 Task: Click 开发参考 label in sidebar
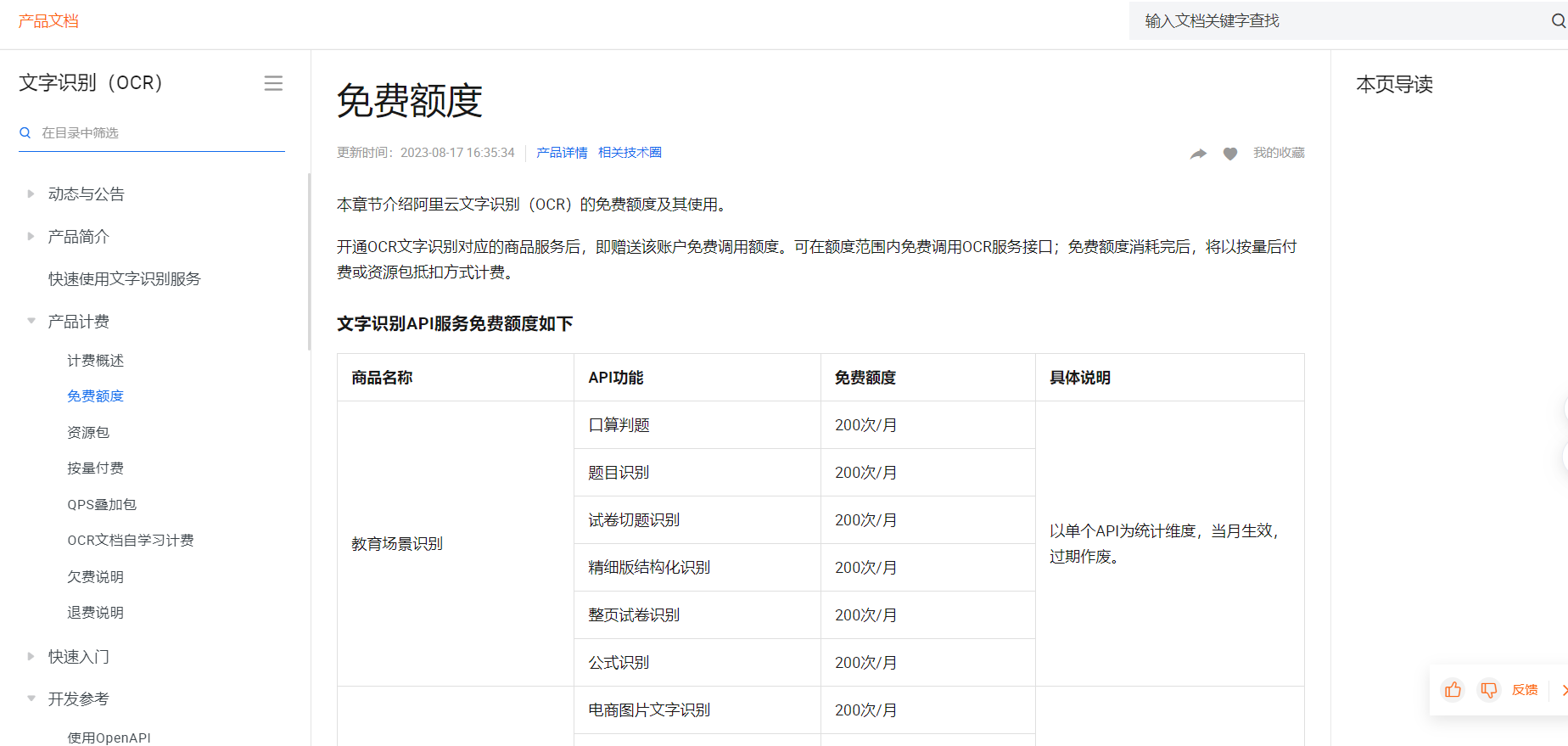78,698
